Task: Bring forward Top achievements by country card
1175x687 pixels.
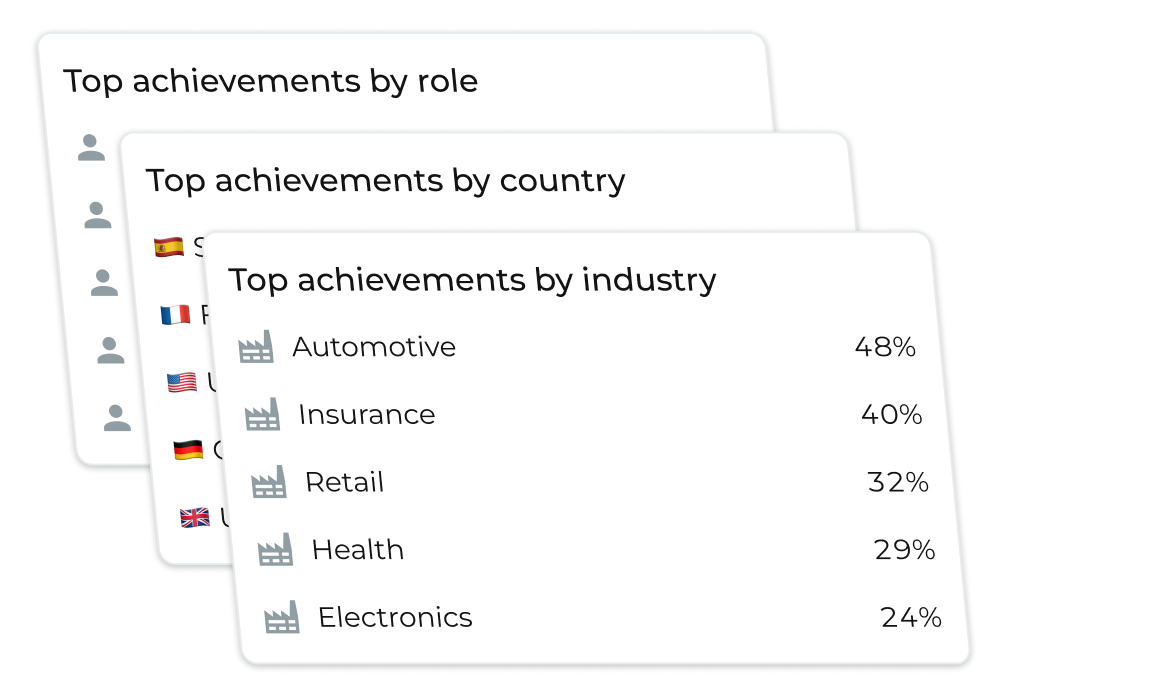Action: (x=385, y=181)
